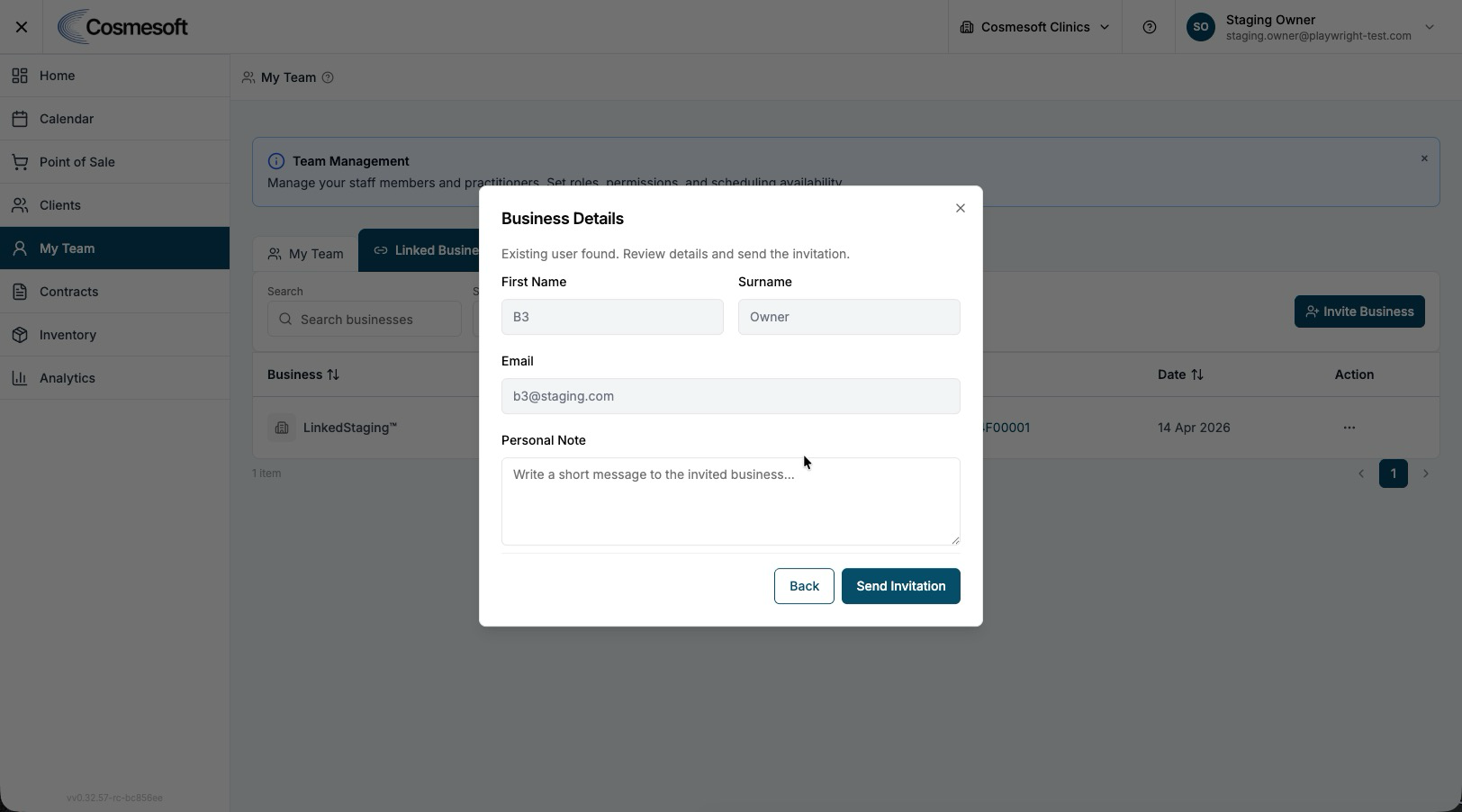Click the SO user avatar

(x=1200, y=27)
